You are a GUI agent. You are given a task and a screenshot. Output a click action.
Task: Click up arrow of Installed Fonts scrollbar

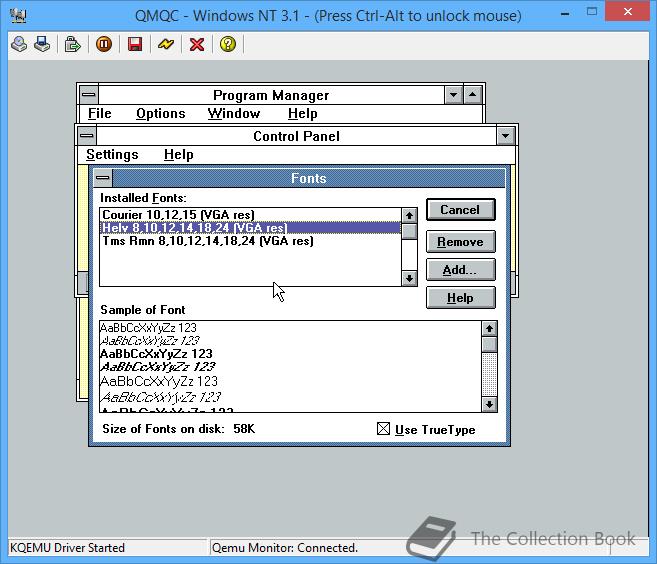click(409, 215)
